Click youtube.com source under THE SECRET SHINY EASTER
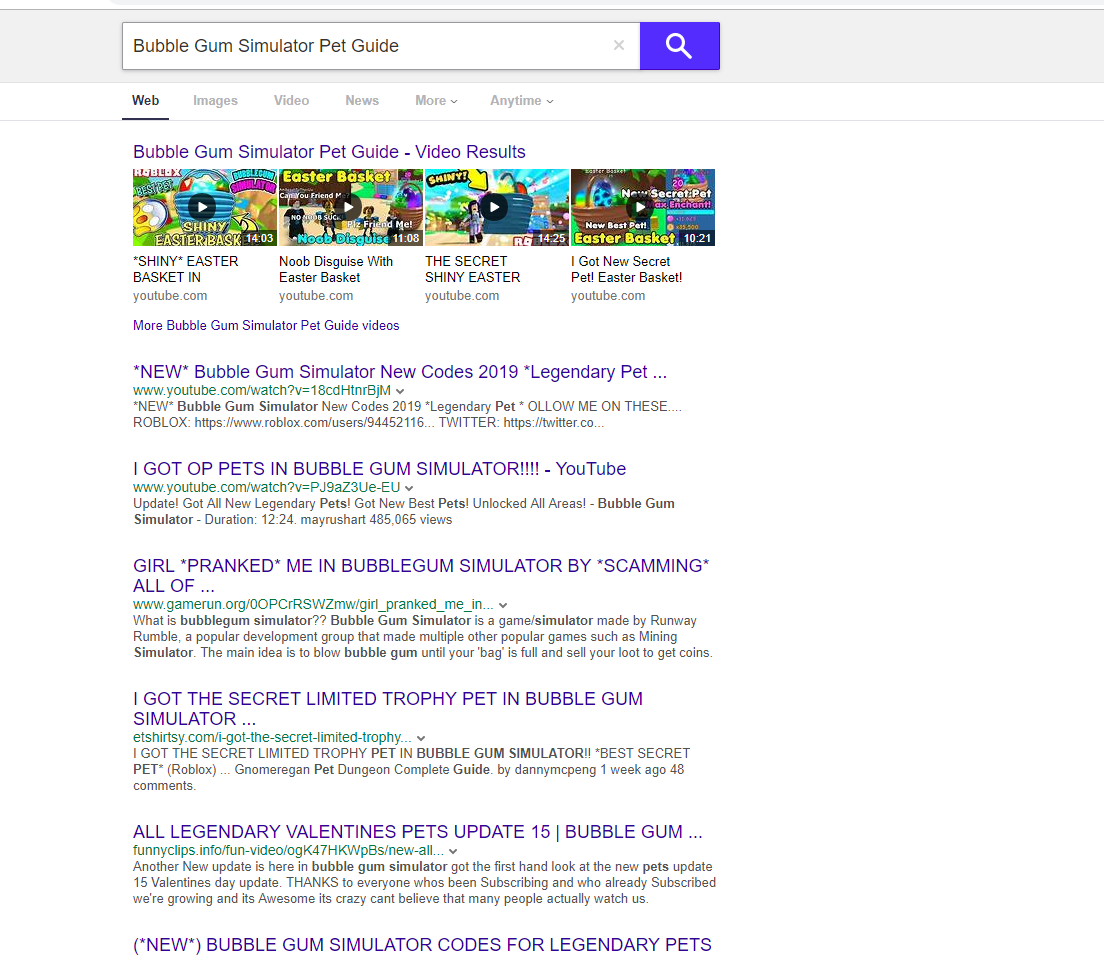The height and width of the screenshot is (967, 1104). pyautogui.click(x=462, y=296)
